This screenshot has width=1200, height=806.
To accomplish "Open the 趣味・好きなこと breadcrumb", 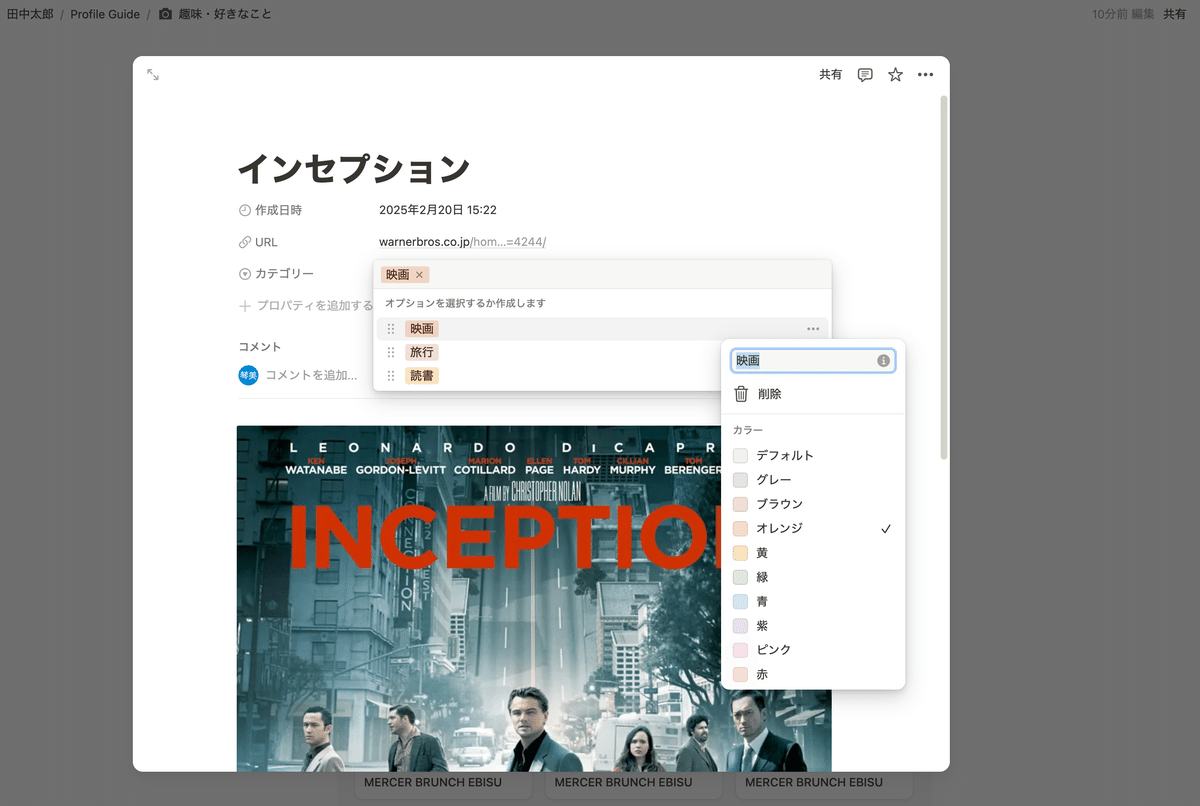I will (x=225, y=14).
